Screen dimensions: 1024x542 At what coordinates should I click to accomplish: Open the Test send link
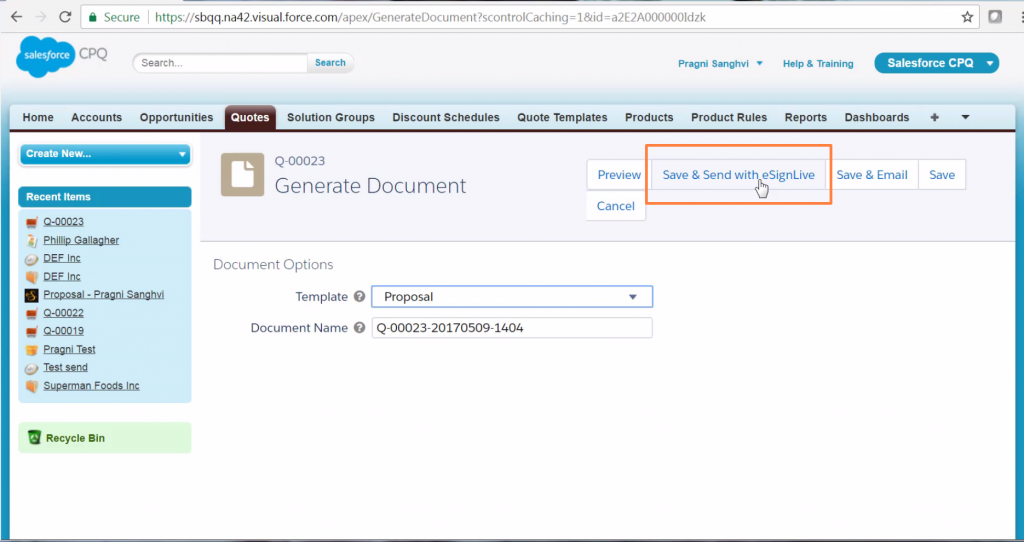point(65,368)
